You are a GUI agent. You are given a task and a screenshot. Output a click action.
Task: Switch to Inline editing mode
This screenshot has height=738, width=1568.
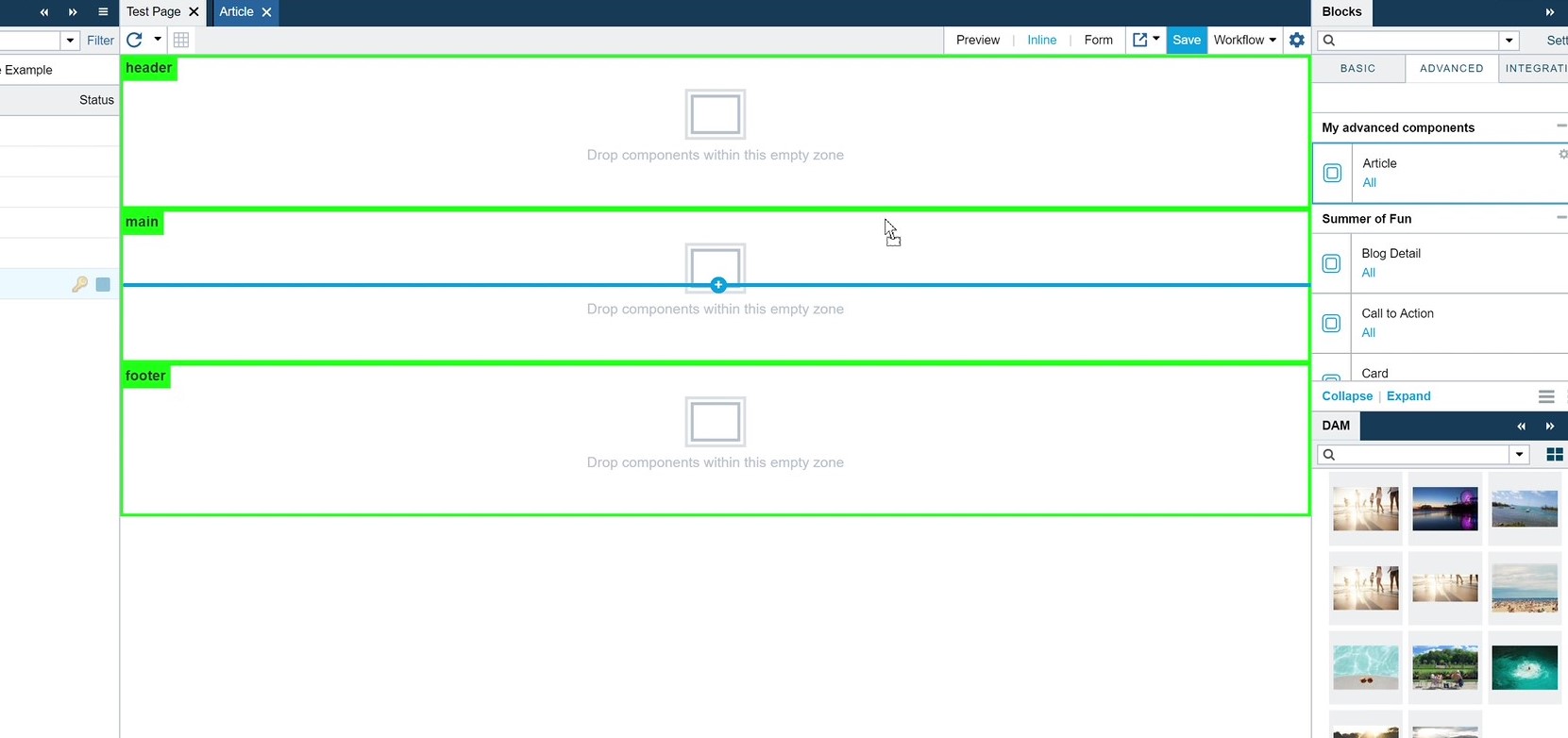[x=1042, y=40]
